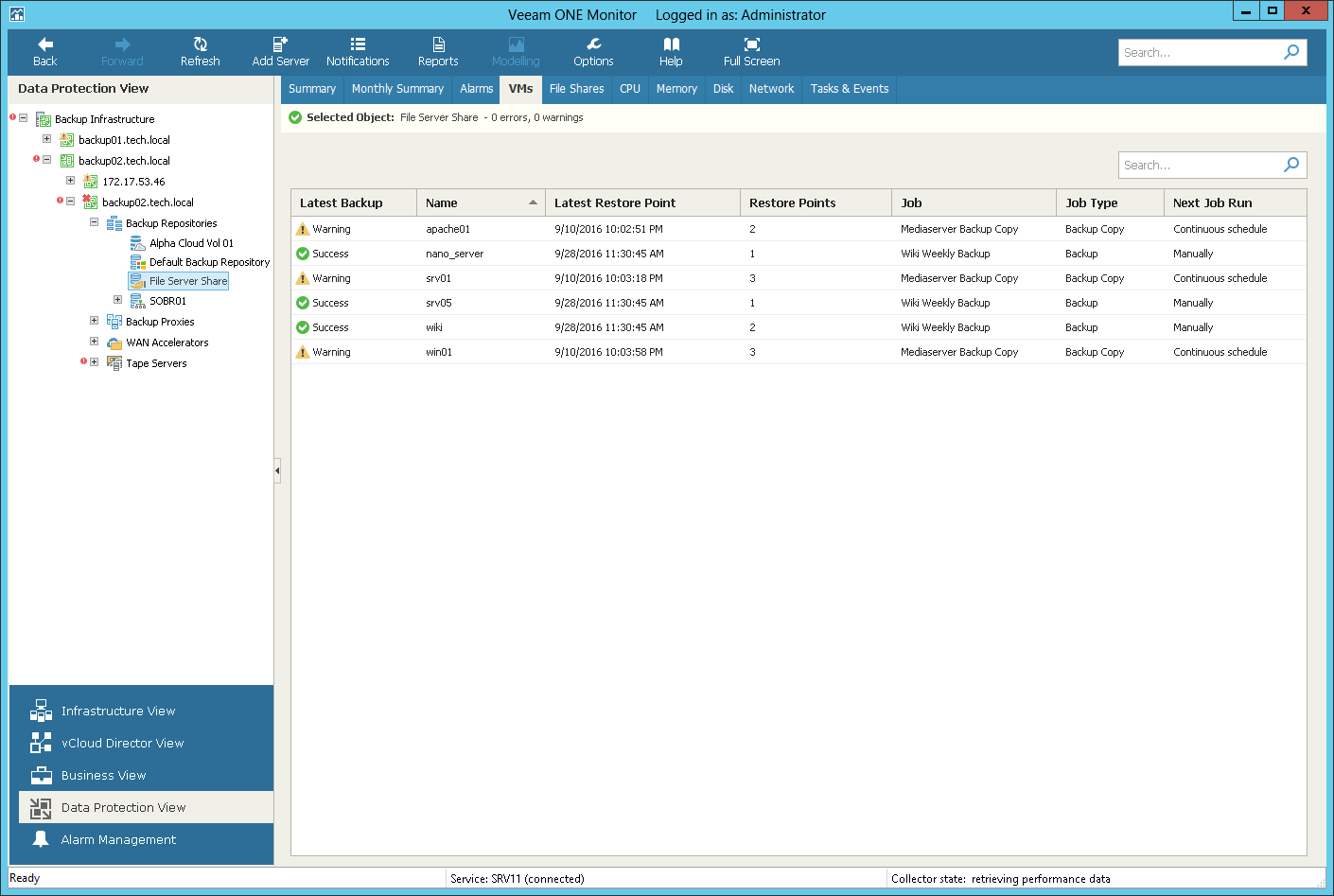Switch to the Summary tab

pyautogui.click(x=312, y=89)
